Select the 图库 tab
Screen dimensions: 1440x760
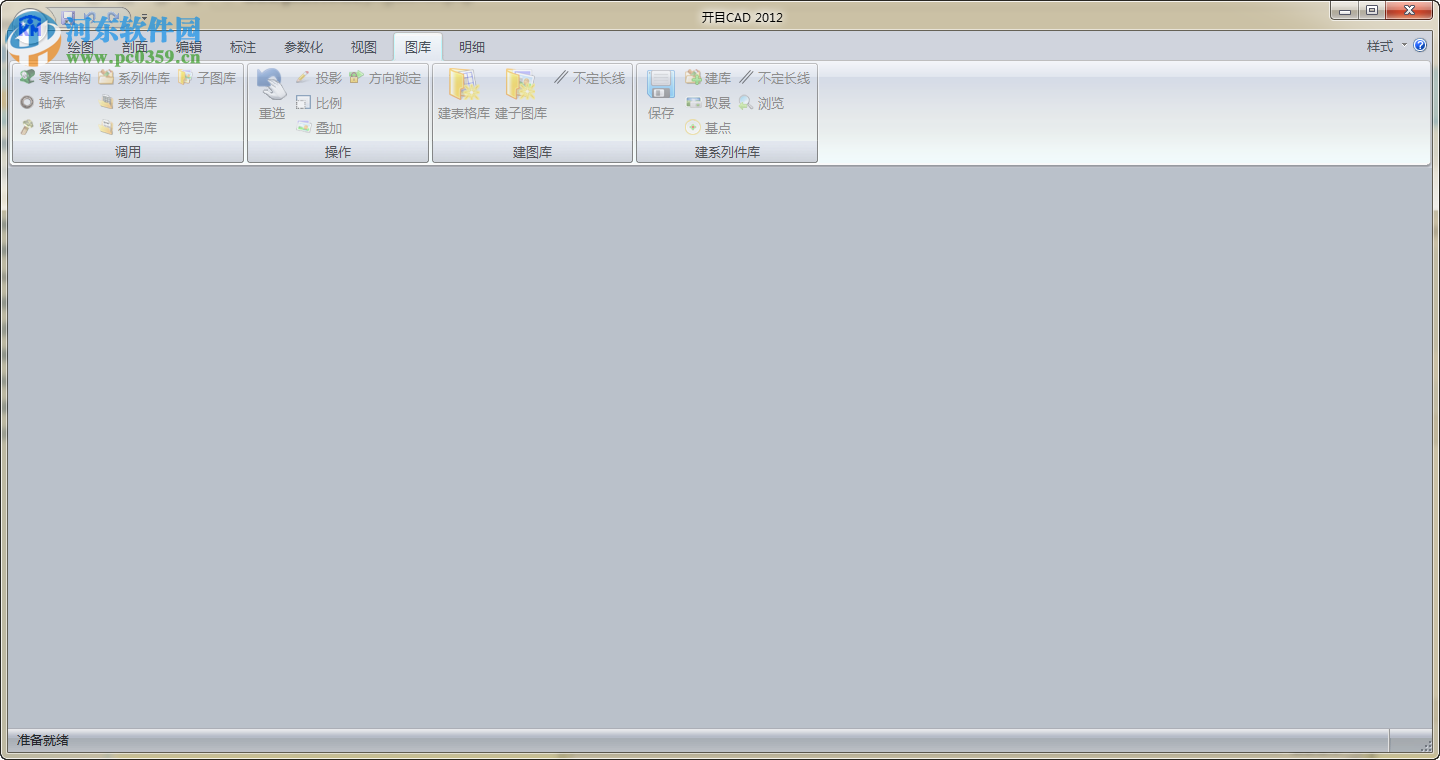click(418, 47)
